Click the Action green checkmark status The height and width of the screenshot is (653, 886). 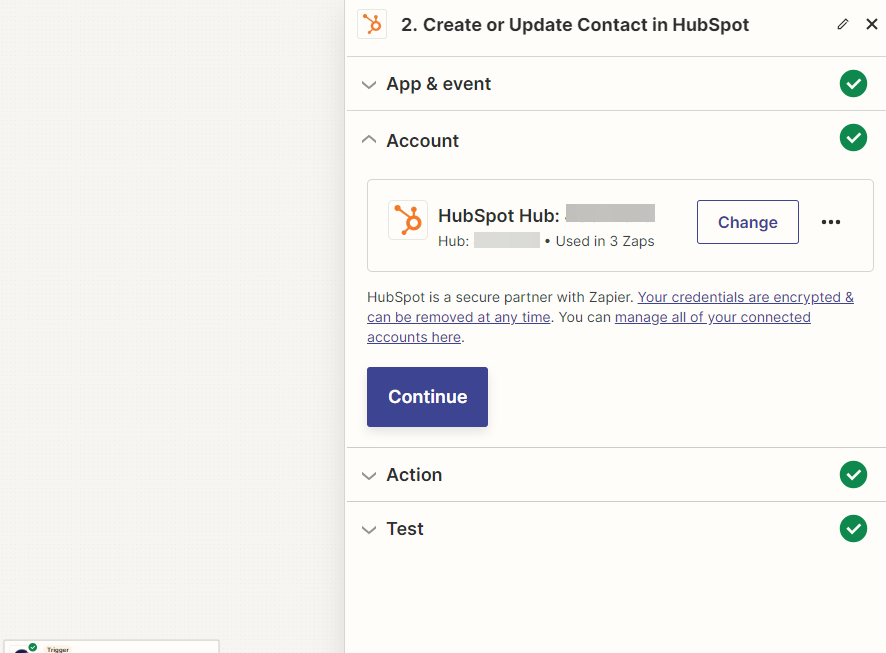tap(853, 474)
